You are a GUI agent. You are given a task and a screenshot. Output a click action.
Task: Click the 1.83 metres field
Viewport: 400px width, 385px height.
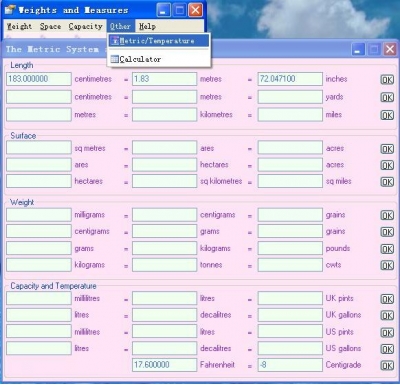[164, 79]
